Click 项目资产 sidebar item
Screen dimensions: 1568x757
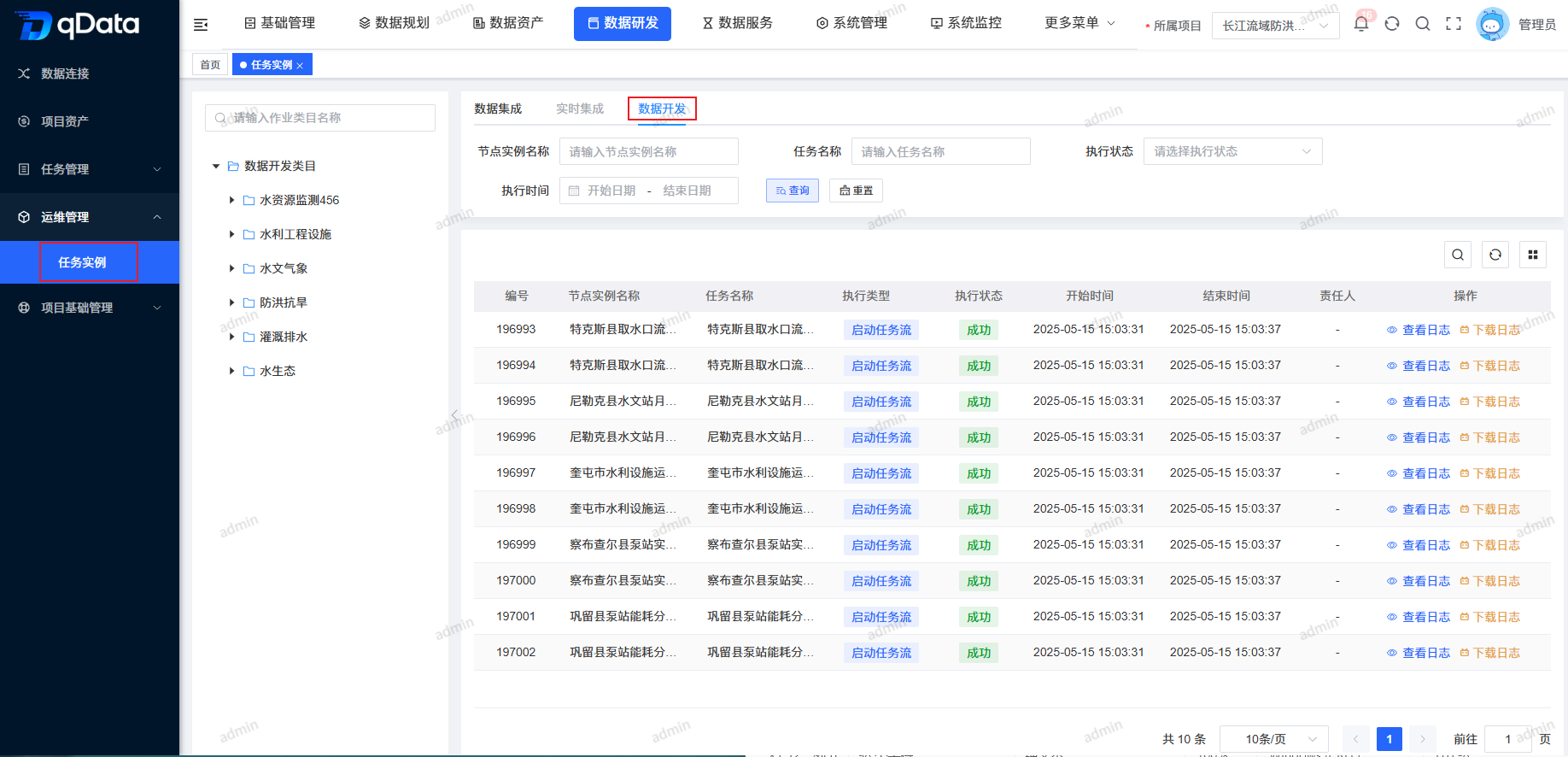90,121
